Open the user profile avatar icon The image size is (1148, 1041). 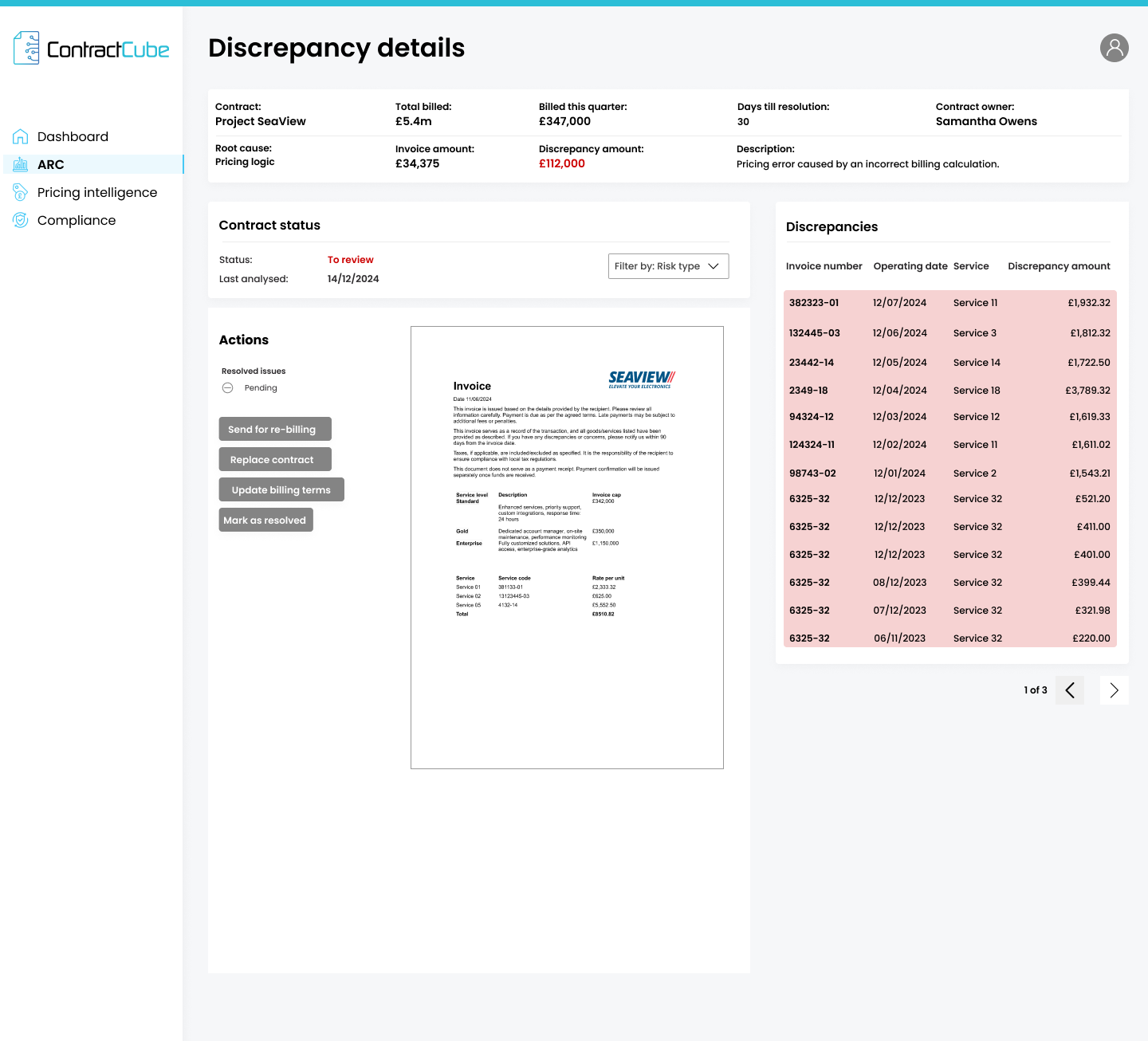pyautogui.click(x=1115, y=48)
